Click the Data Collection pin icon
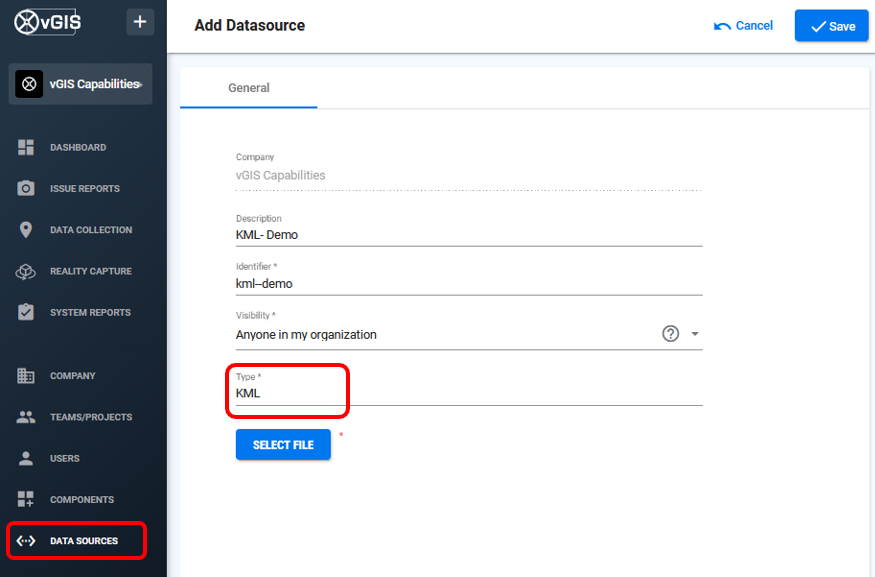 tap(26, 230)
